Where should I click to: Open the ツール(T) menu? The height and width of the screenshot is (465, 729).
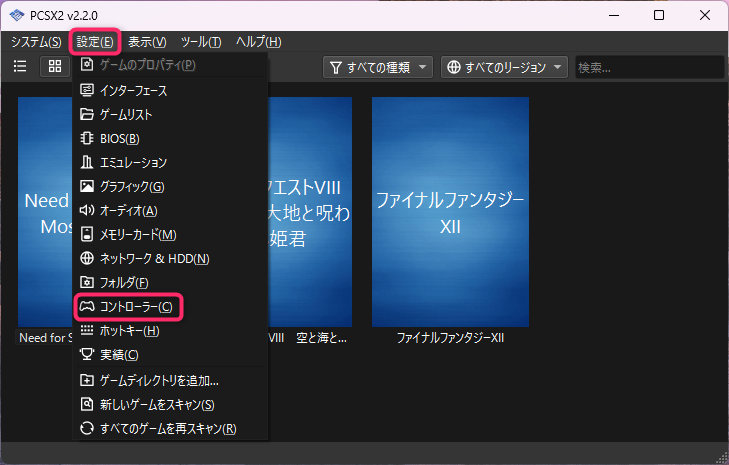(201, 42)
